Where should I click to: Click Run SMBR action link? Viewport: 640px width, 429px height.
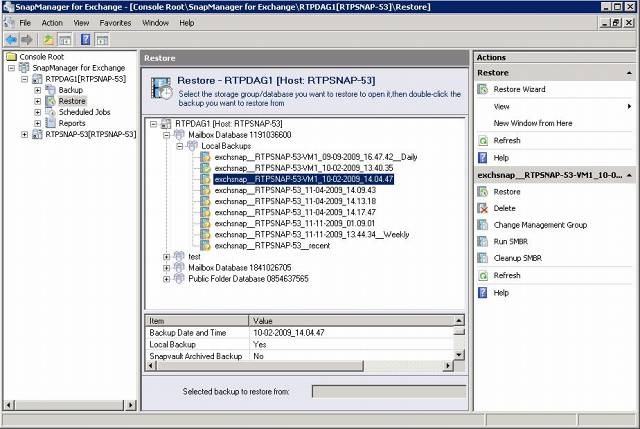[x=511, y=242]
